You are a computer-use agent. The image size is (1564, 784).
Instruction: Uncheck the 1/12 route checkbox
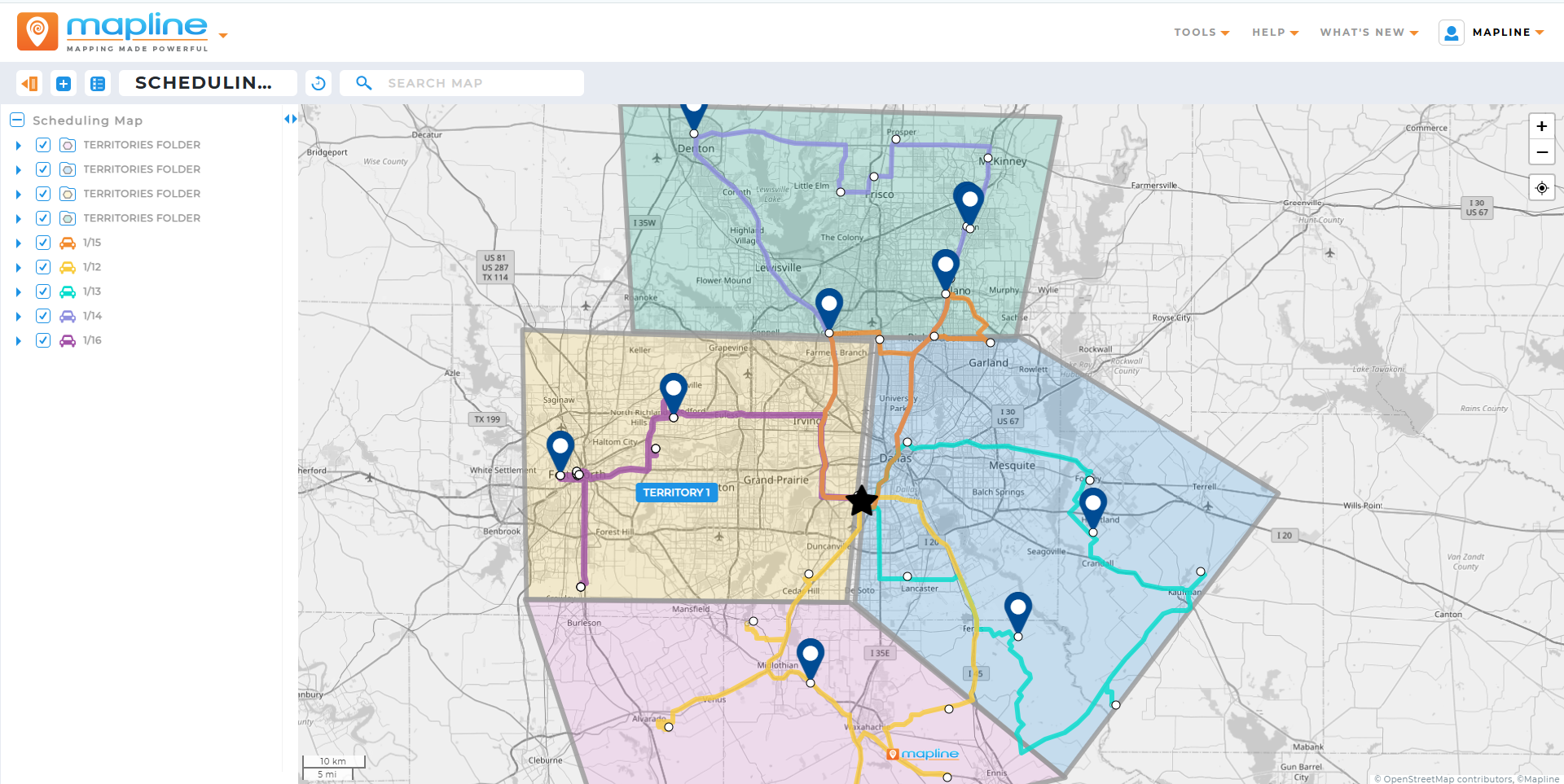[43, 267]
